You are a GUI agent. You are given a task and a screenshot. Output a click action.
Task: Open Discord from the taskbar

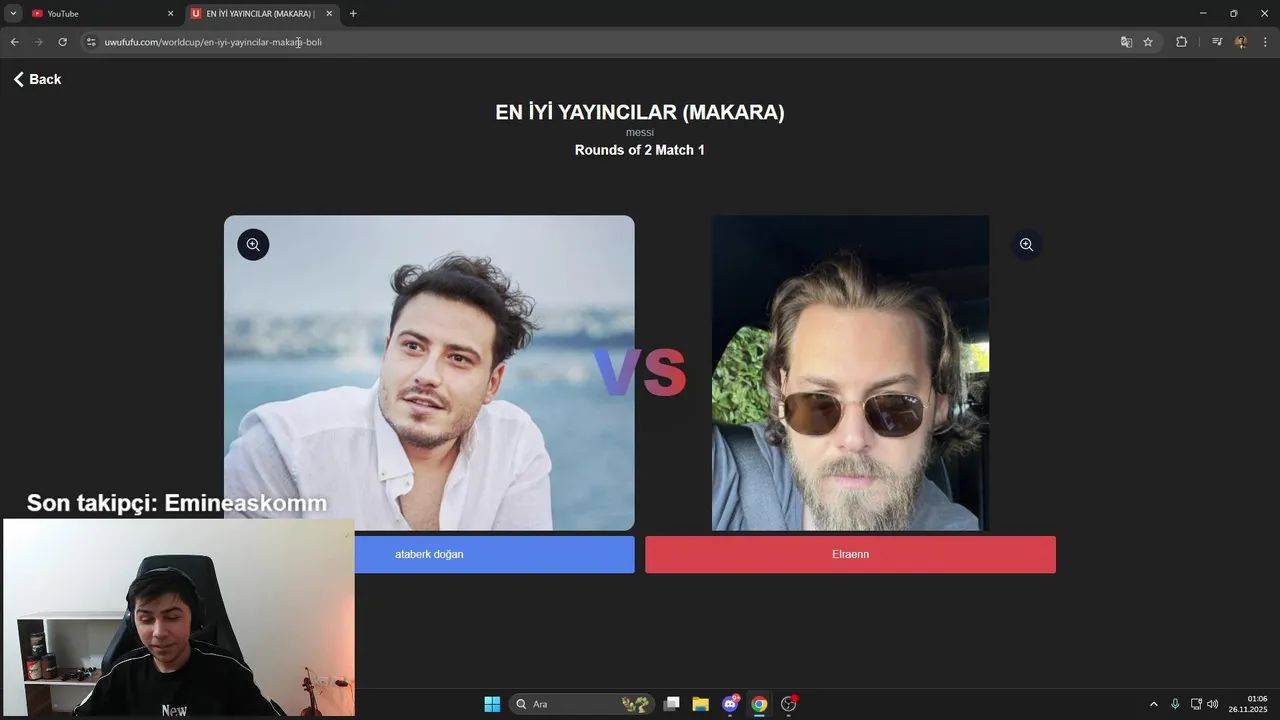pos(730,704)
